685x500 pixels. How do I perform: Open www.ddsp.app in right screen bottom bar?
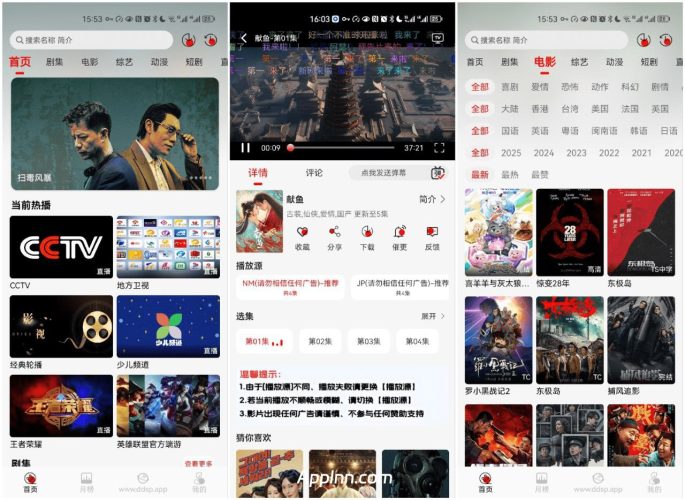598,483
